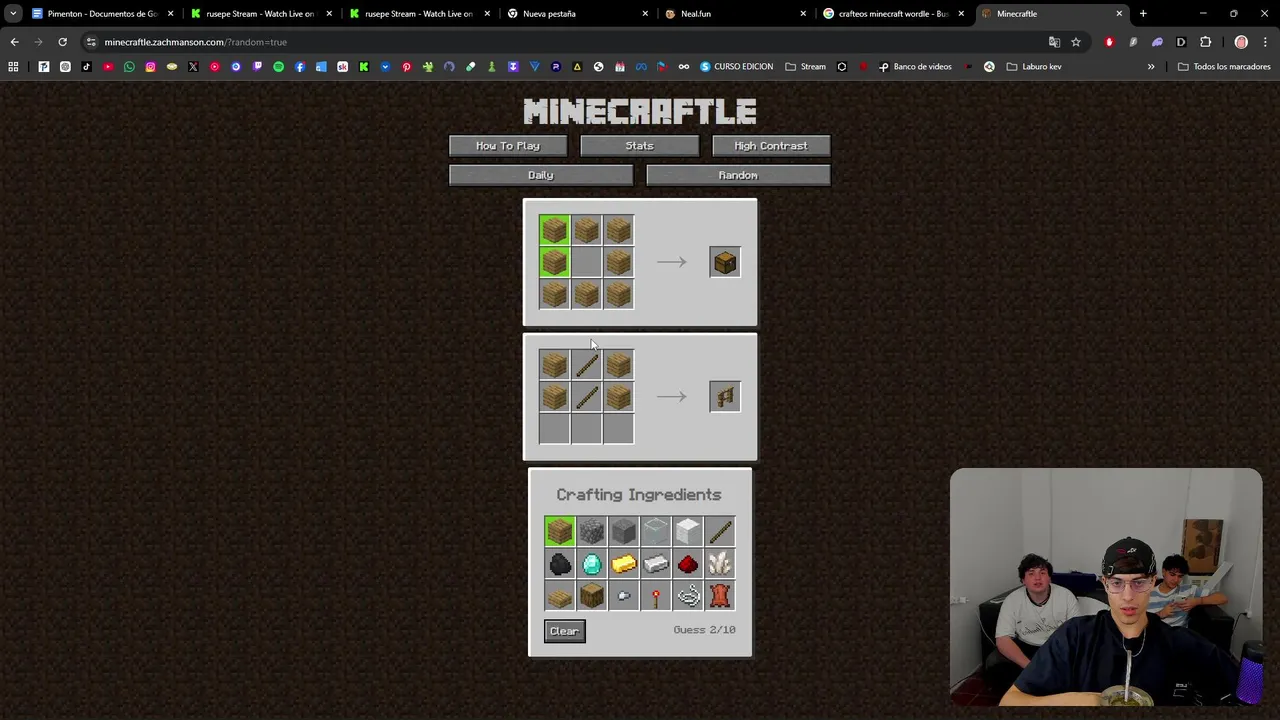Reload the Minecraftle page
The width and height of the screenshot is (1280, 720).
point(62,42)
